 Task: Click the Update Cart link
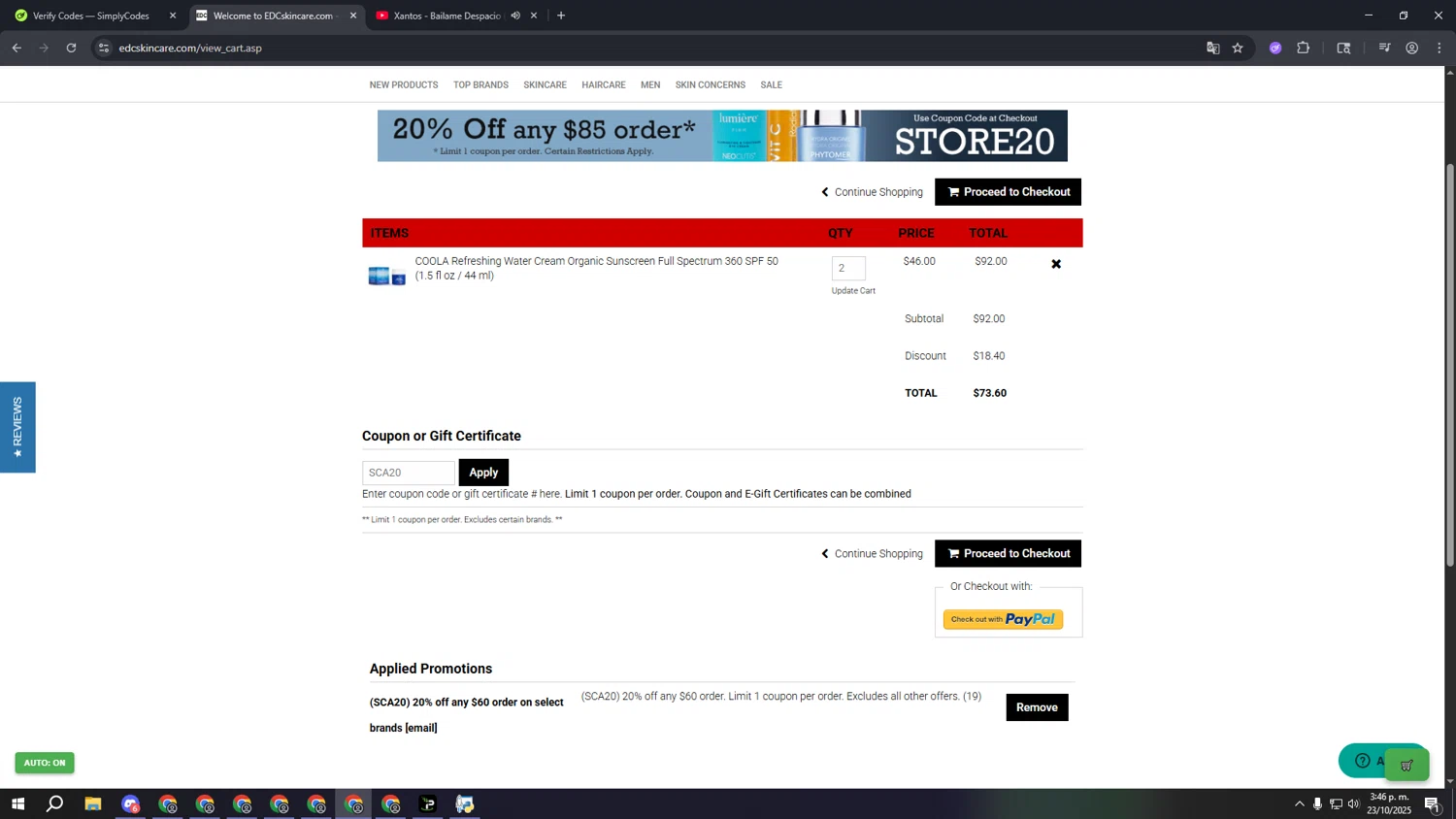tap(853, 291)
